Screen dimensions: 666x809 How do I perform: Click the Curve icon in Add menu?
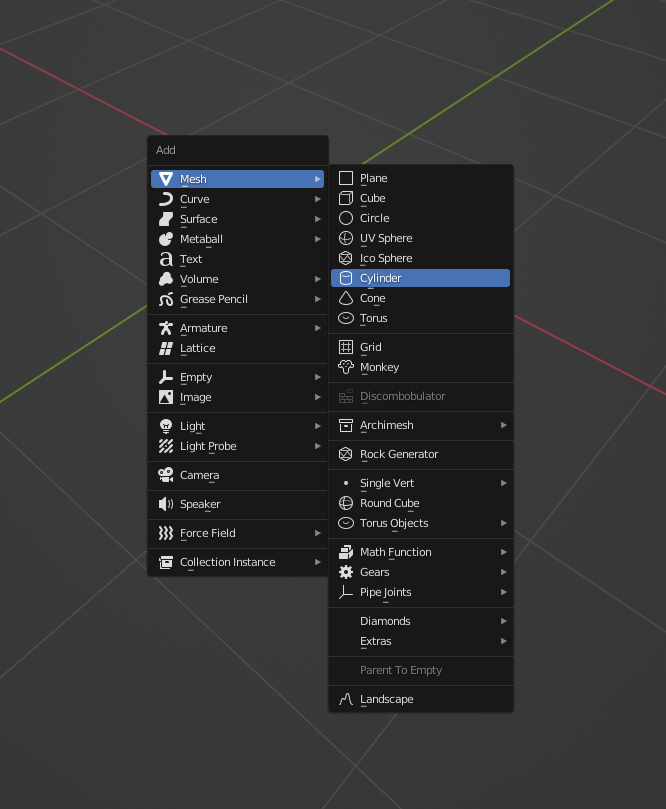(x=166, y=199)
